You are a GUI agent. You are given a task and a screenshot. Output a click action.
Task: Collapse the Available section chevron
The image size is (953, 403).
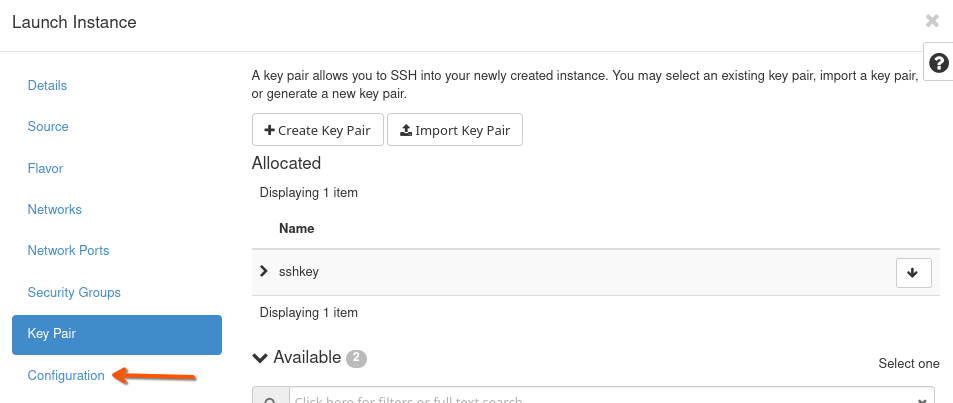click(x=260, y=358)
